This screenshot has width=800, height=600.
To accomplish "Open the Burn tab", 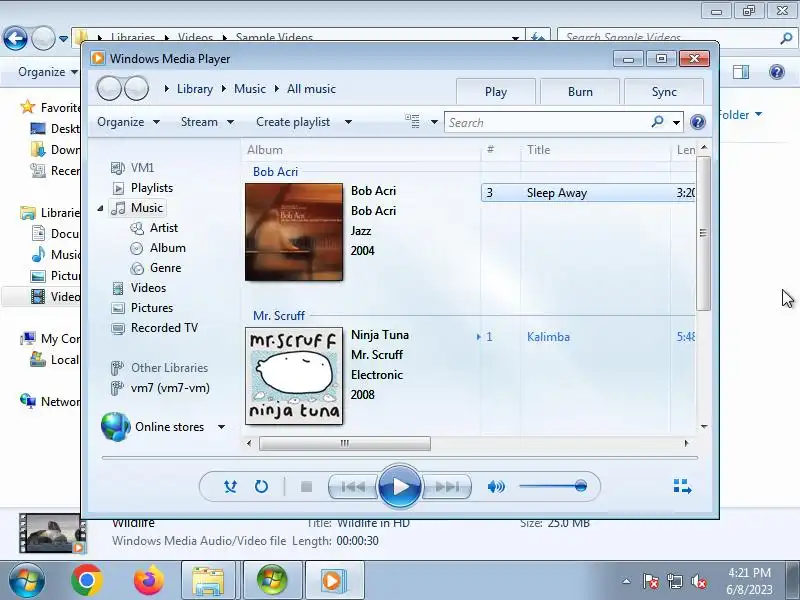I will click(580, 92).
